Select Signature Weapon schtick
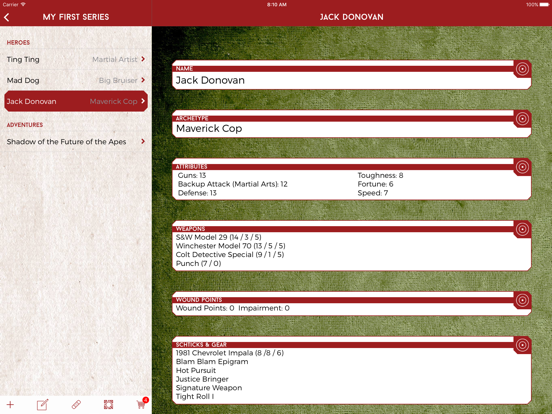 pyautogui.click(x=209, y=388)
